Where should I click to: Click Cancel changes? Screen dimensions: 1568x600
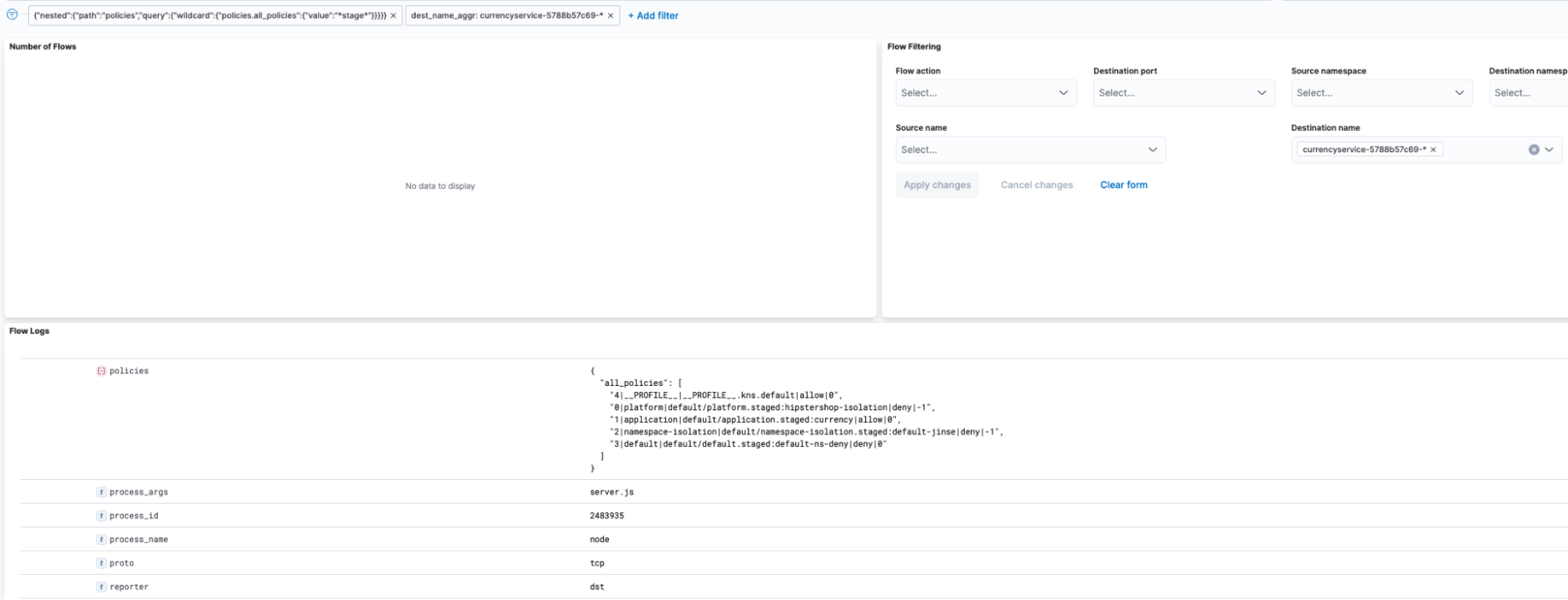(x=1036, y=185)
